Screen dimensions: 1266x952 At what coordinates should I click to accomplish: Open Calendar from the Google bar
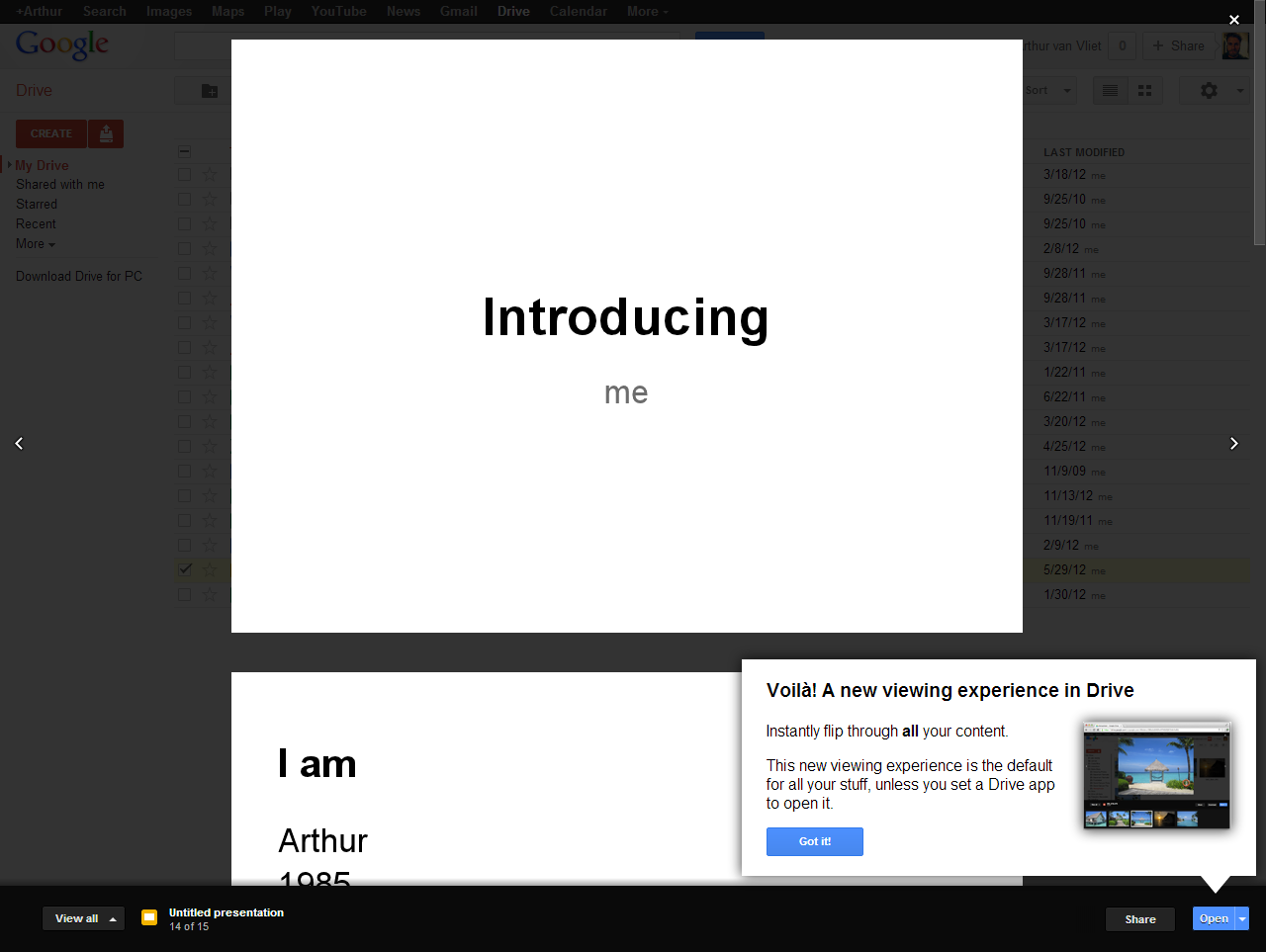click(x=579, y=11)
